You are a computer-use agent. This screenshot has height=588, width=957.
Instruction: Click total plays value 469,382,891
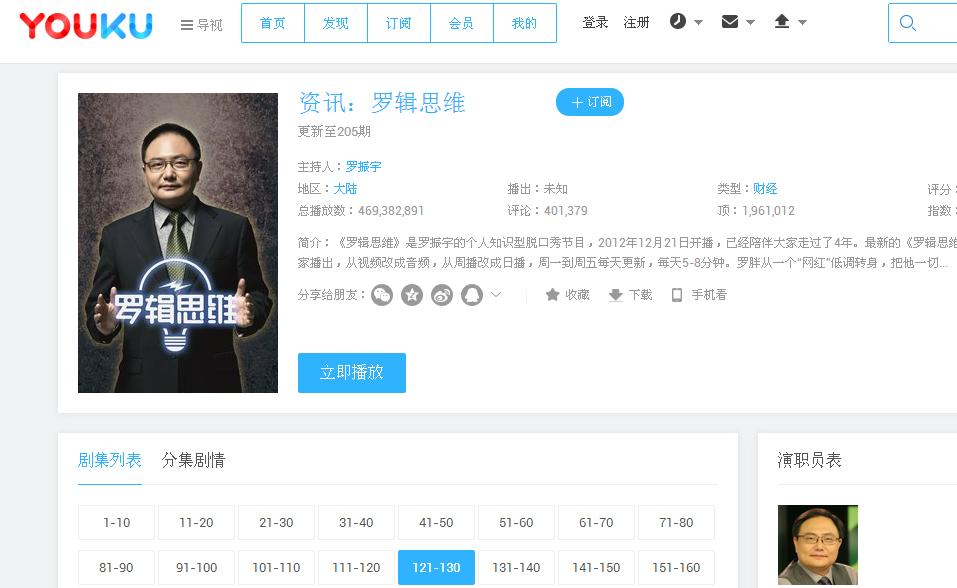click(391, 211)
